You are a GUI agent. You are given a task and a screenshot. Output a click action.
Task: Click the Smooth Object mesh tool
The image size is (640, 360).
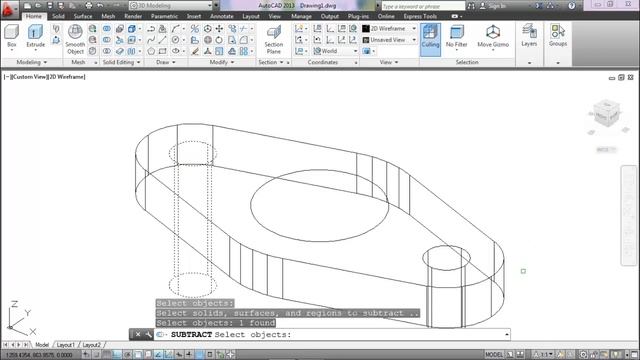coord(75,39)
